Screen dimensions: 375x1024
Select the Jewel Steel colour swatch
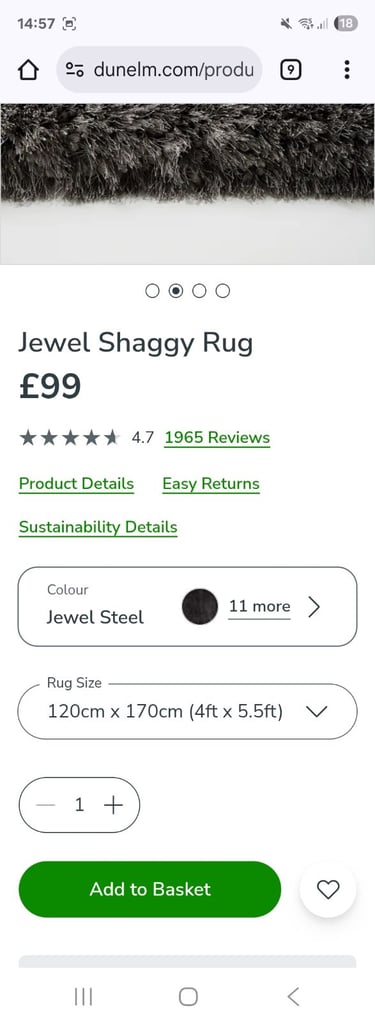coord(200,607)
